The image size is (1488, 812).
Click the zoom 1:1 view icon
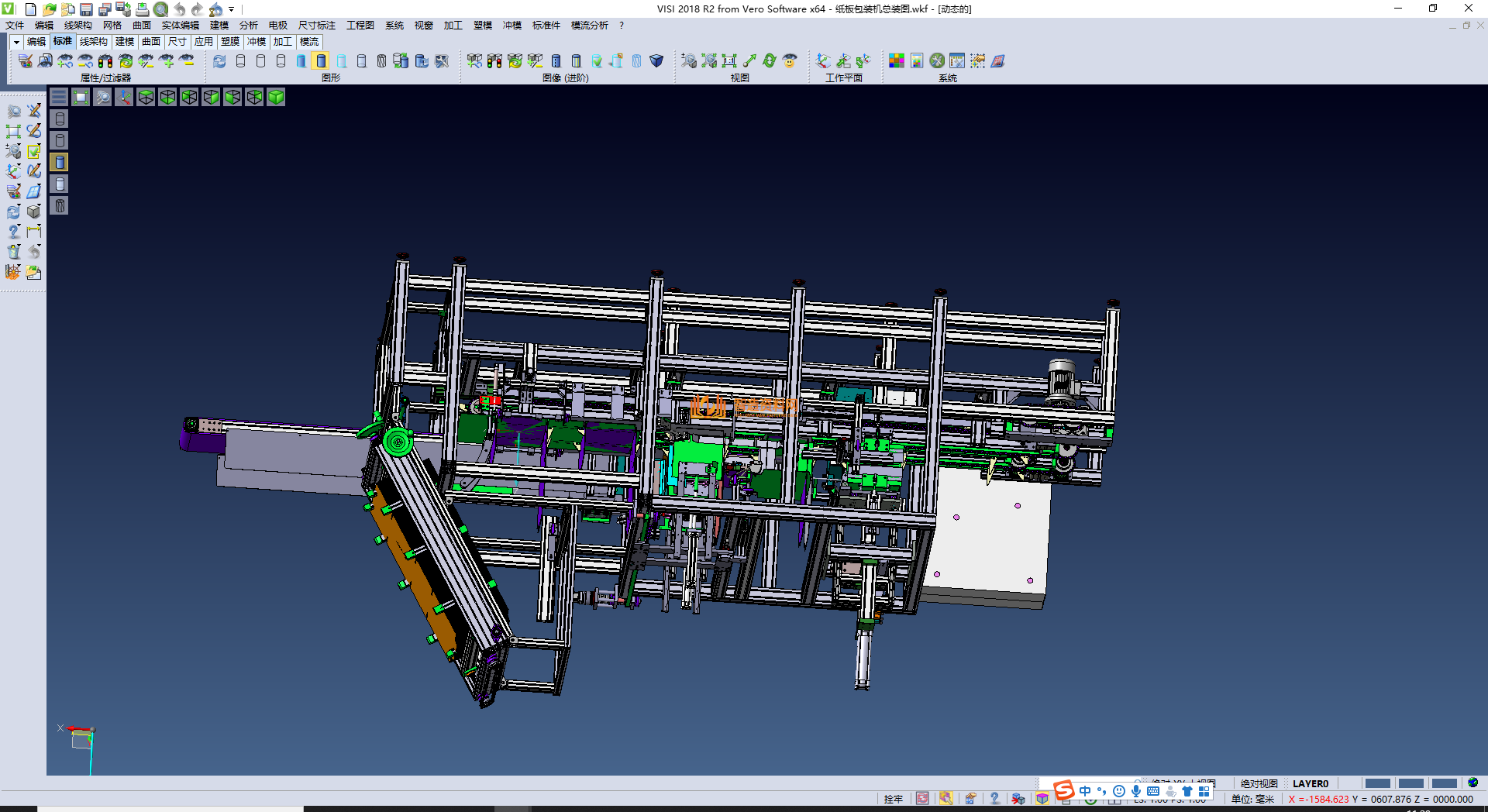point(729,61)
